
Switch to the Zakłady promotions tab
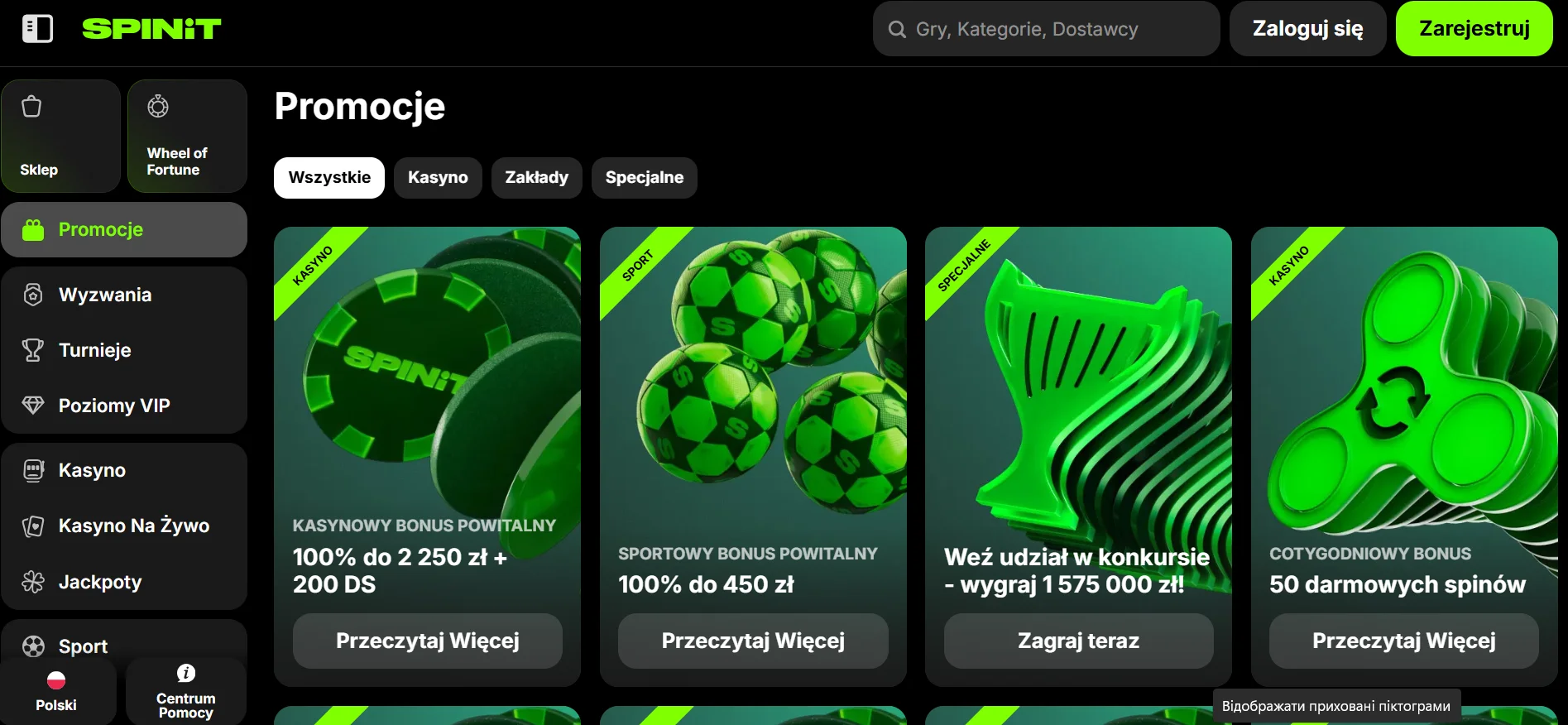click(537, 178)
